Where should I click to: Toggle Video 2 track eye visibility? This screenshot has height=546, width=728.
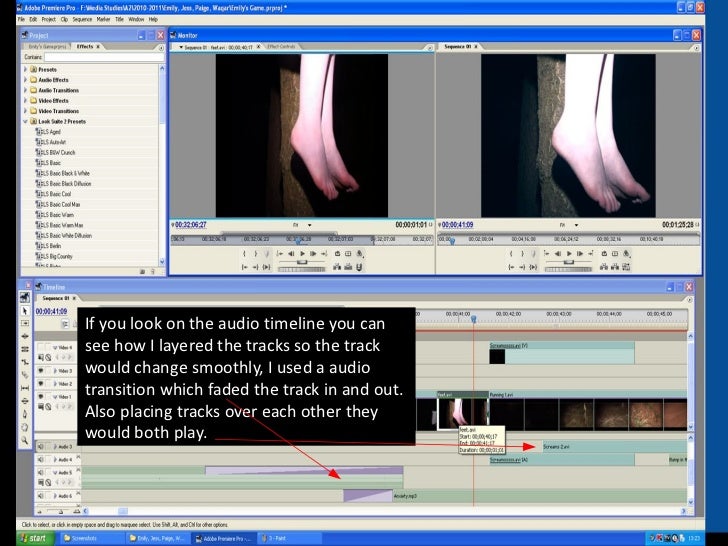[41, 384]
